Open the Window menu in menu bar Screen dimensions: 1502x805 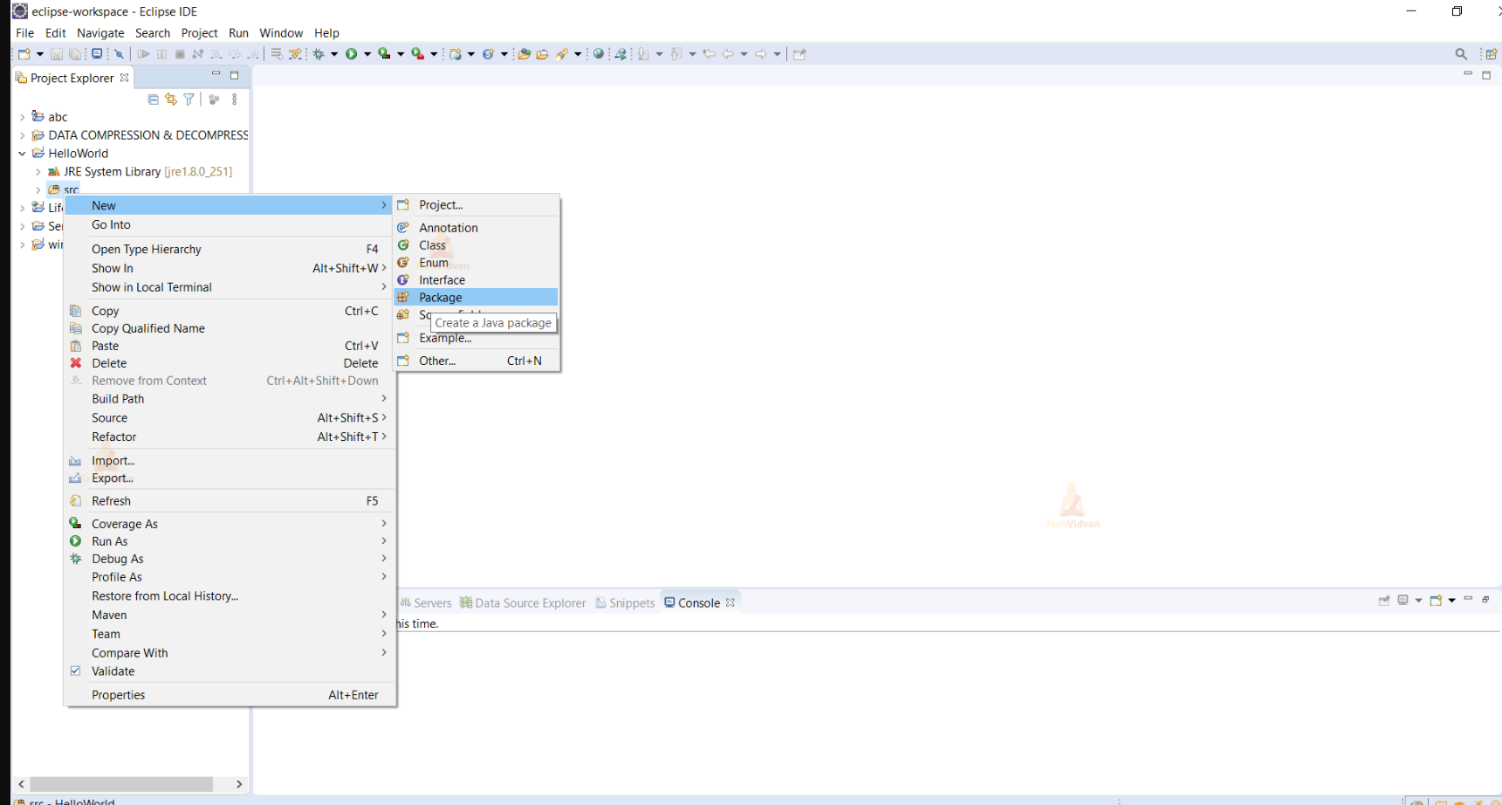[x=281, y=33]
